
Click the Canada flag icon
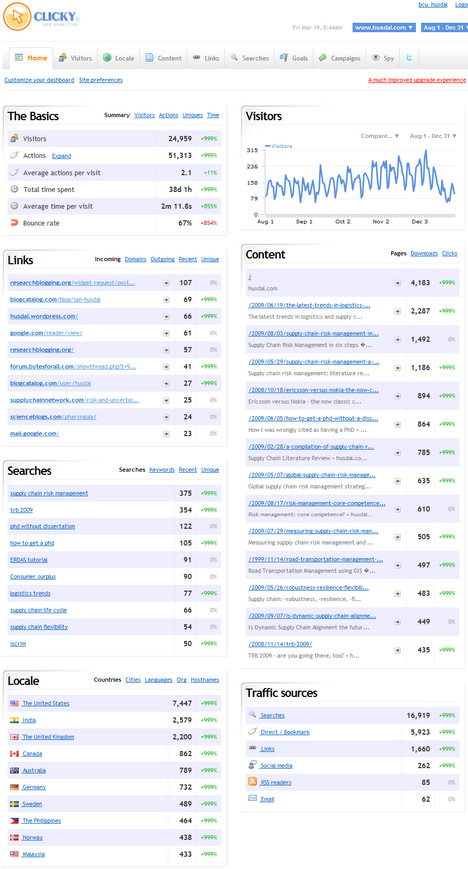[x=14, y=754]
